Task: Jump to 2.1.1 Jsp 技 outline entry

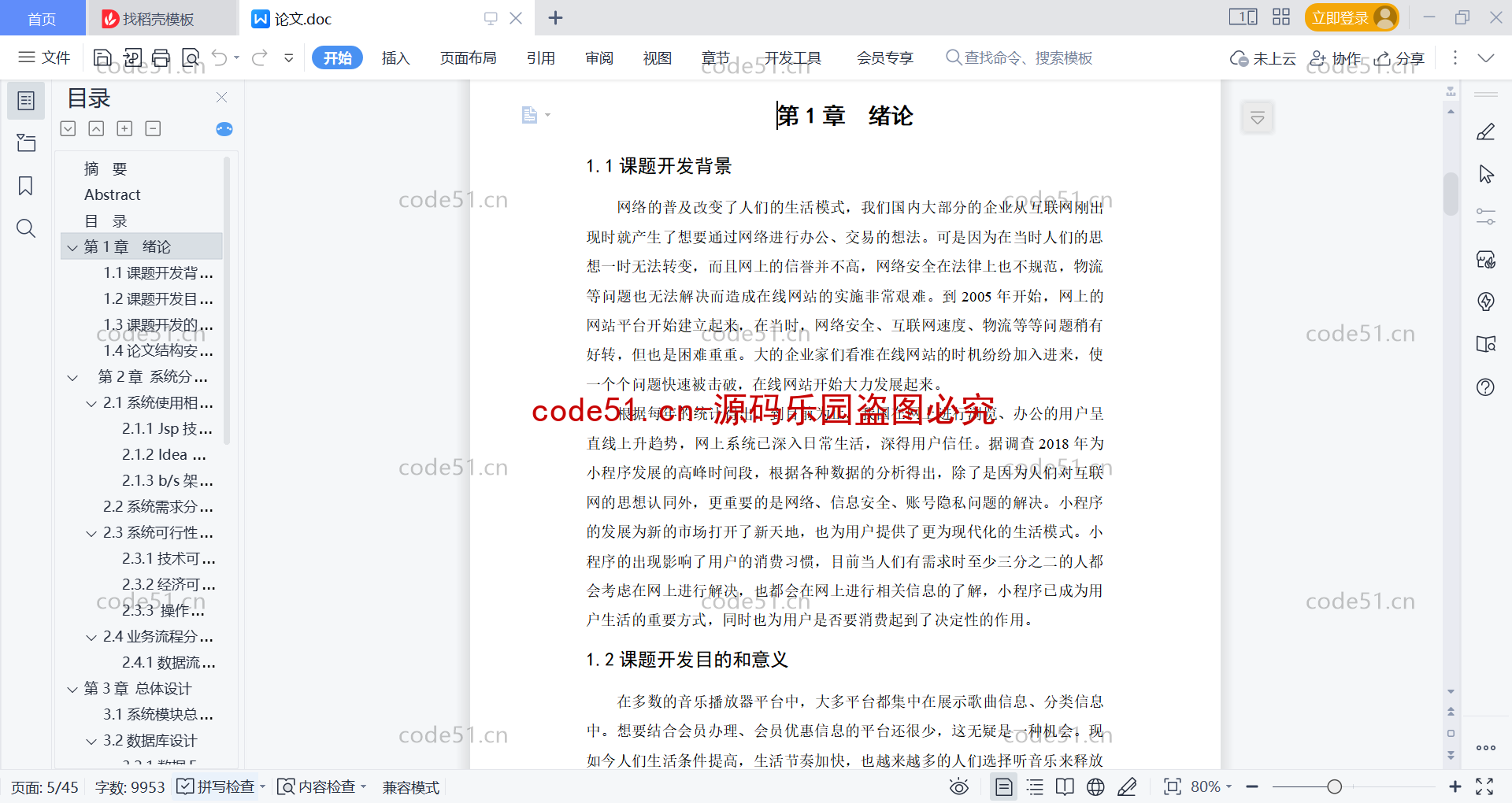Action: 167,429
